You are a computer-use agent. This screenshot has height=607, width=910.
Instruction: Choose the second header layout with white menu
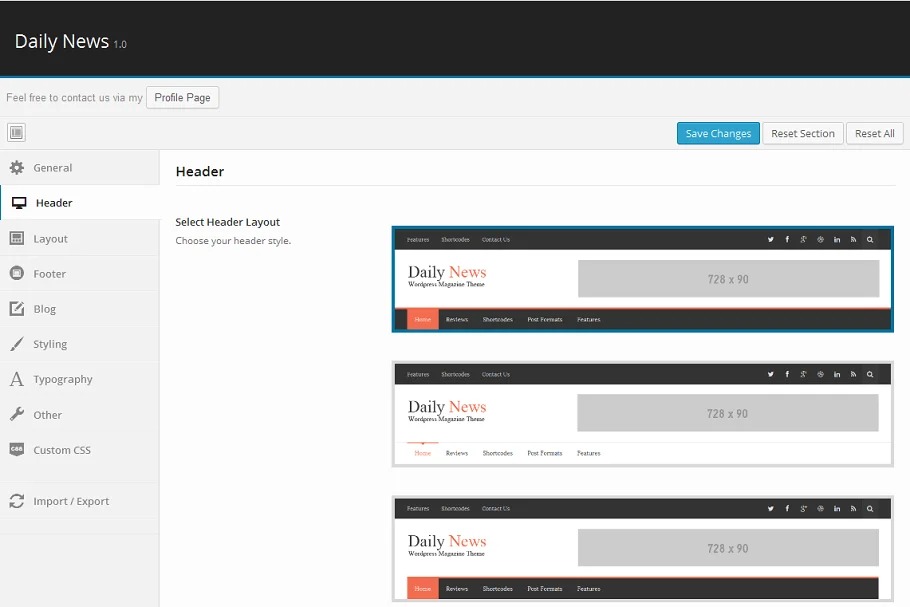click(x=642, y=414)
